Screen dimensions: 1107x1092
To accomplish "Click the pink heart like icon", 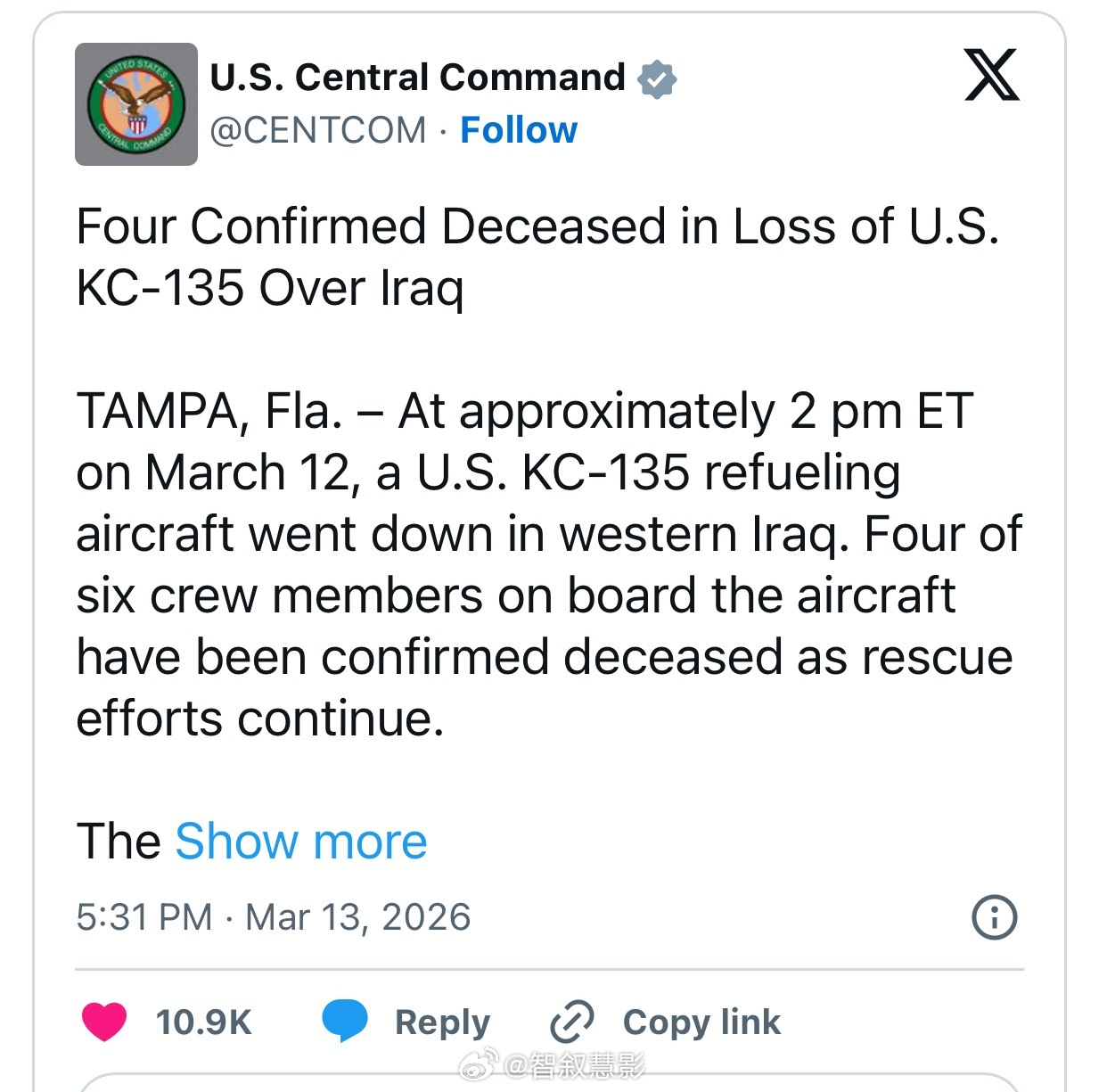I will coord(106,1022).
